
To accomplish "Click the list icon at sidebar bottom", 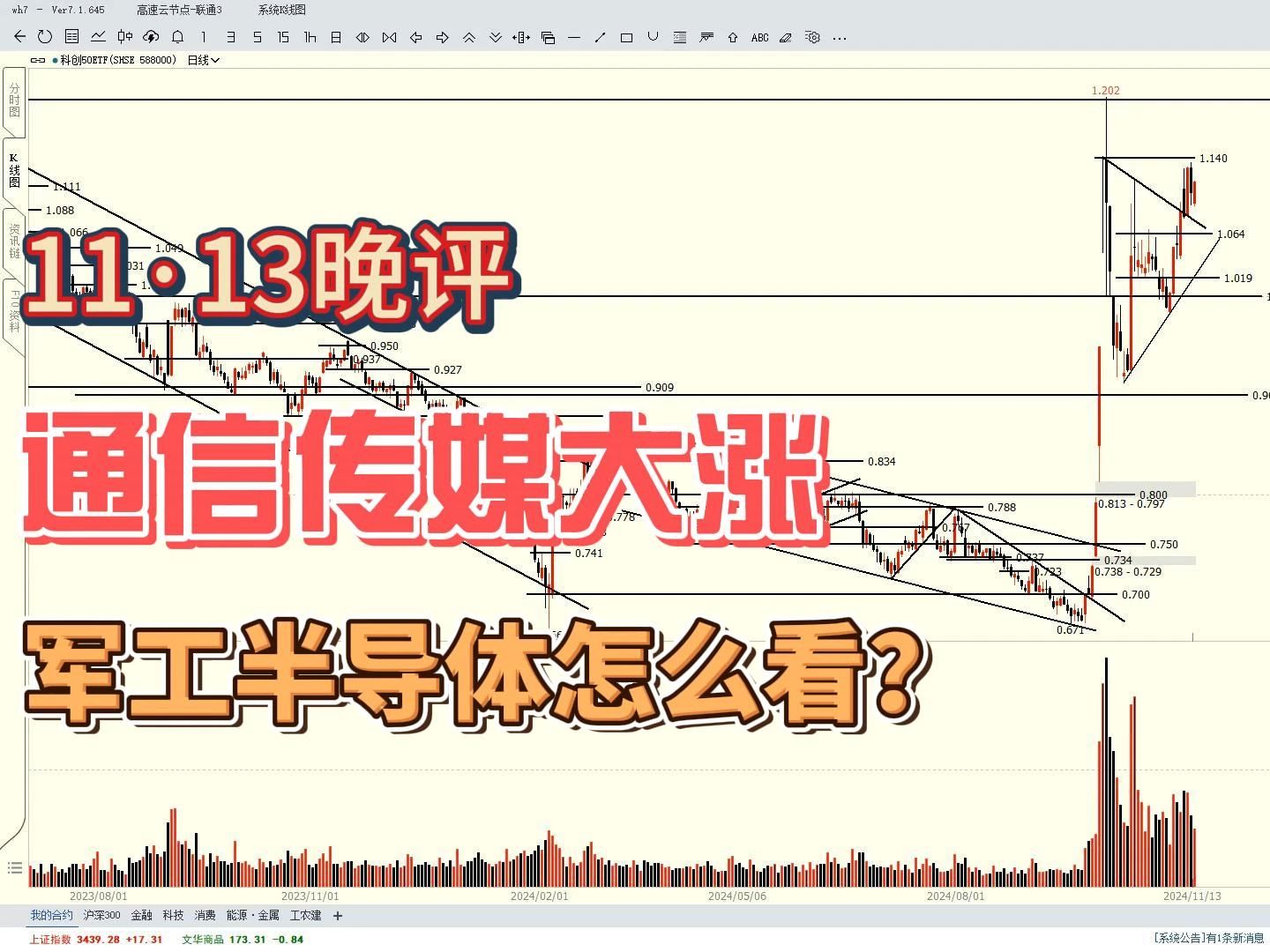I will pos(14,868).
